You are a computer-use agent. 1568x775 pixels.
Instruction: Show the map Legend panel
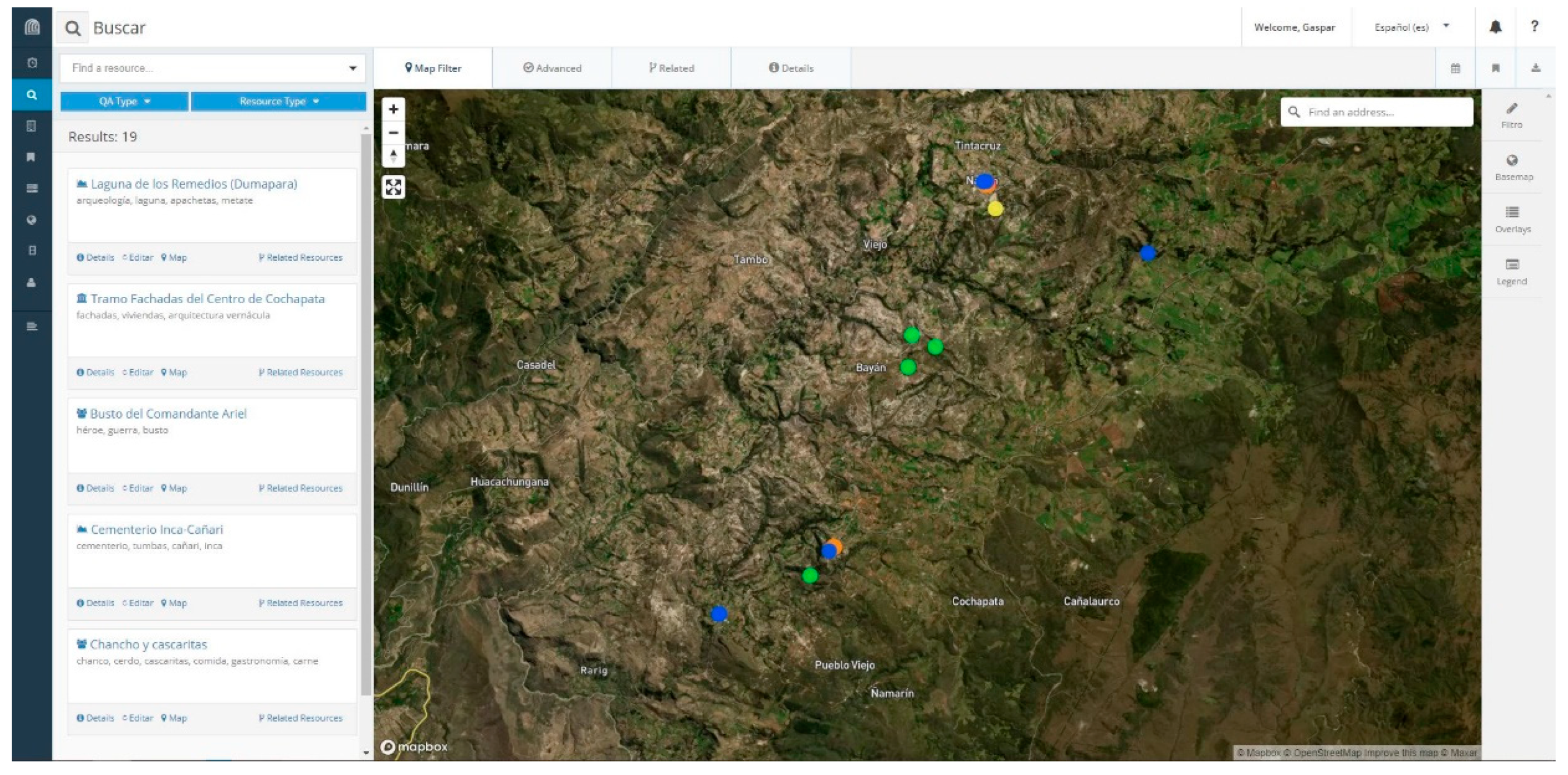tap(1513, 271)
